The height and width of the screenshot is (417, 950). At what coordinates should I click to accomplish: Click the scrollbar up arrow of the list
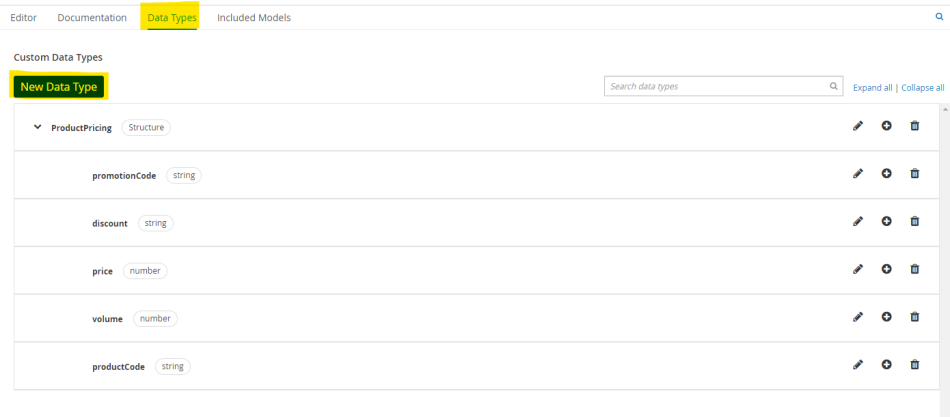pyautogui.click(x=945, y=109)
